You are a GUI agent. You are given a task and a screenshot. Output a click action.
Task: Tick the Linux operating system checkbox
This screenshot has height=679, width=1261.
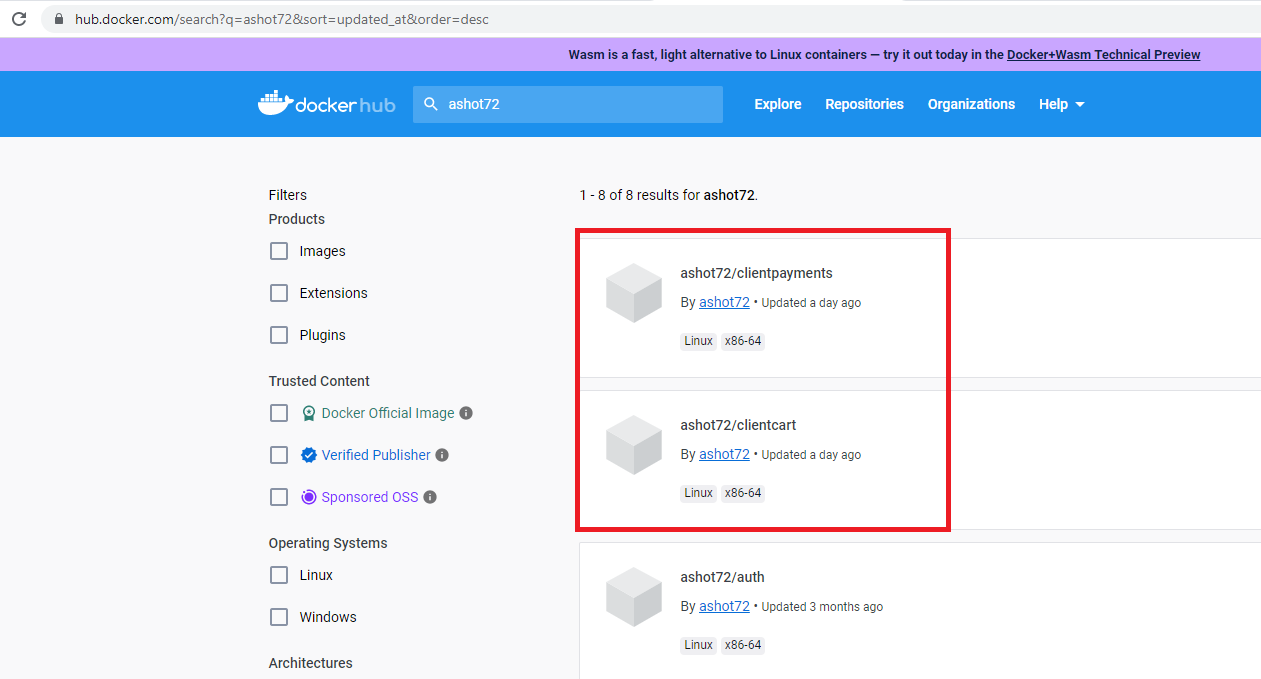pyautogui.click(x=279, y=575)
